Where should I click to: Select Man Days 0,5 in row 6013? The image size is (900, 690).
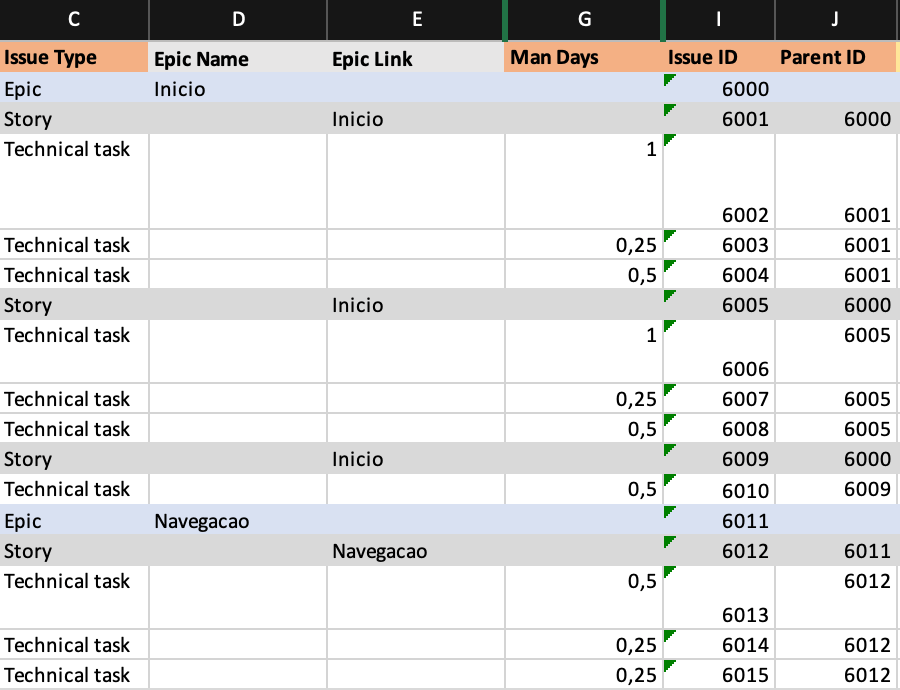(584, 598)
